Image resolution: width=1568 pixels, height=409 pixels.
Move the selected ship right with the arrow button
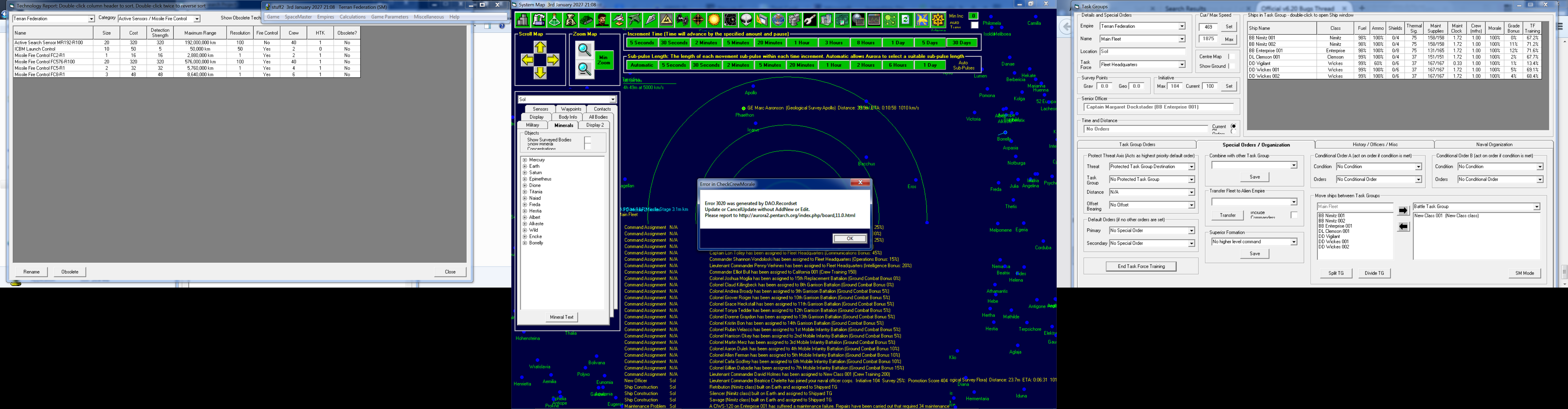click(1403, 211)
